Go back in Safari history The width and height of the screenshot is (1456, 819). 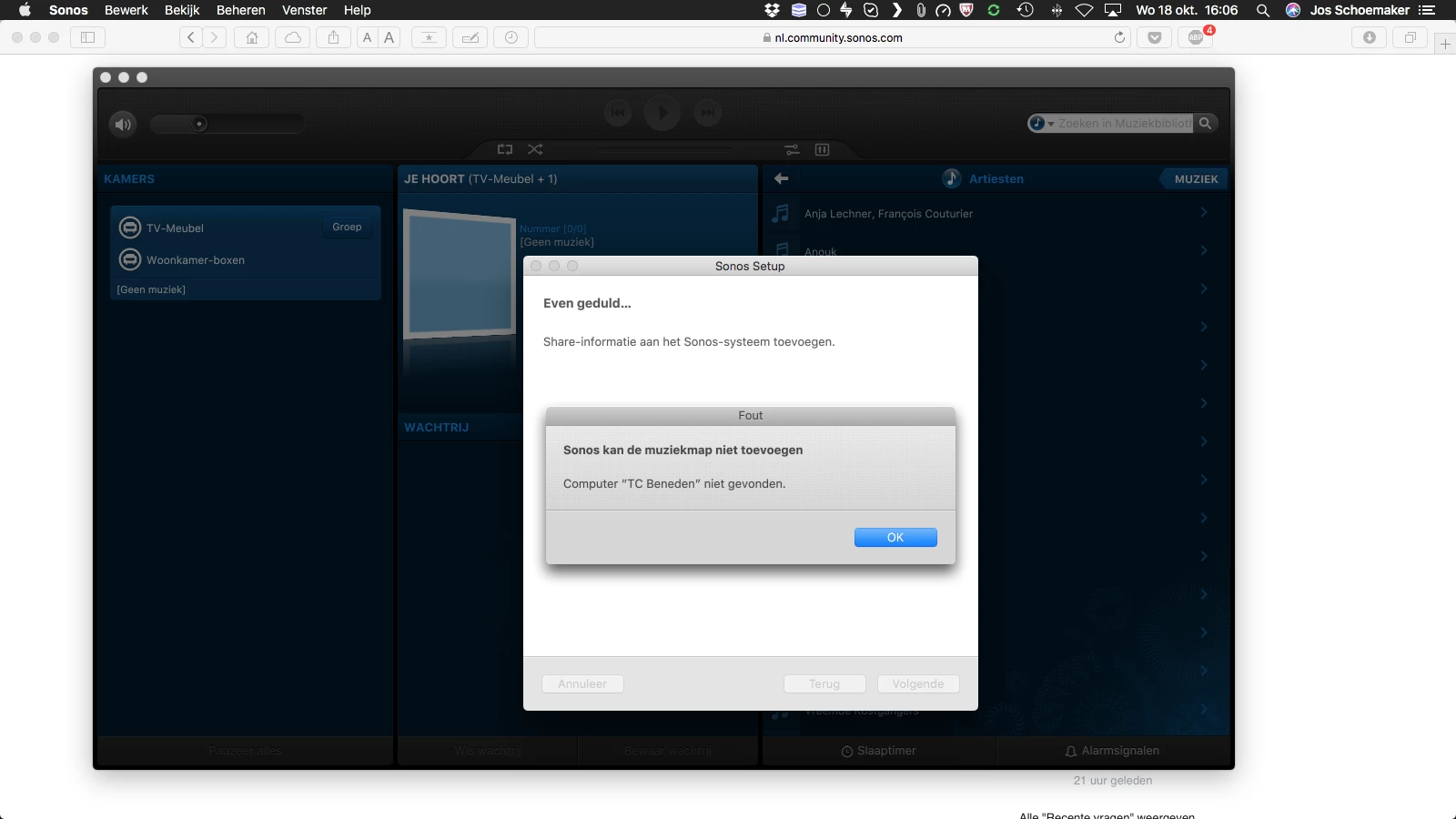[191, 37]
